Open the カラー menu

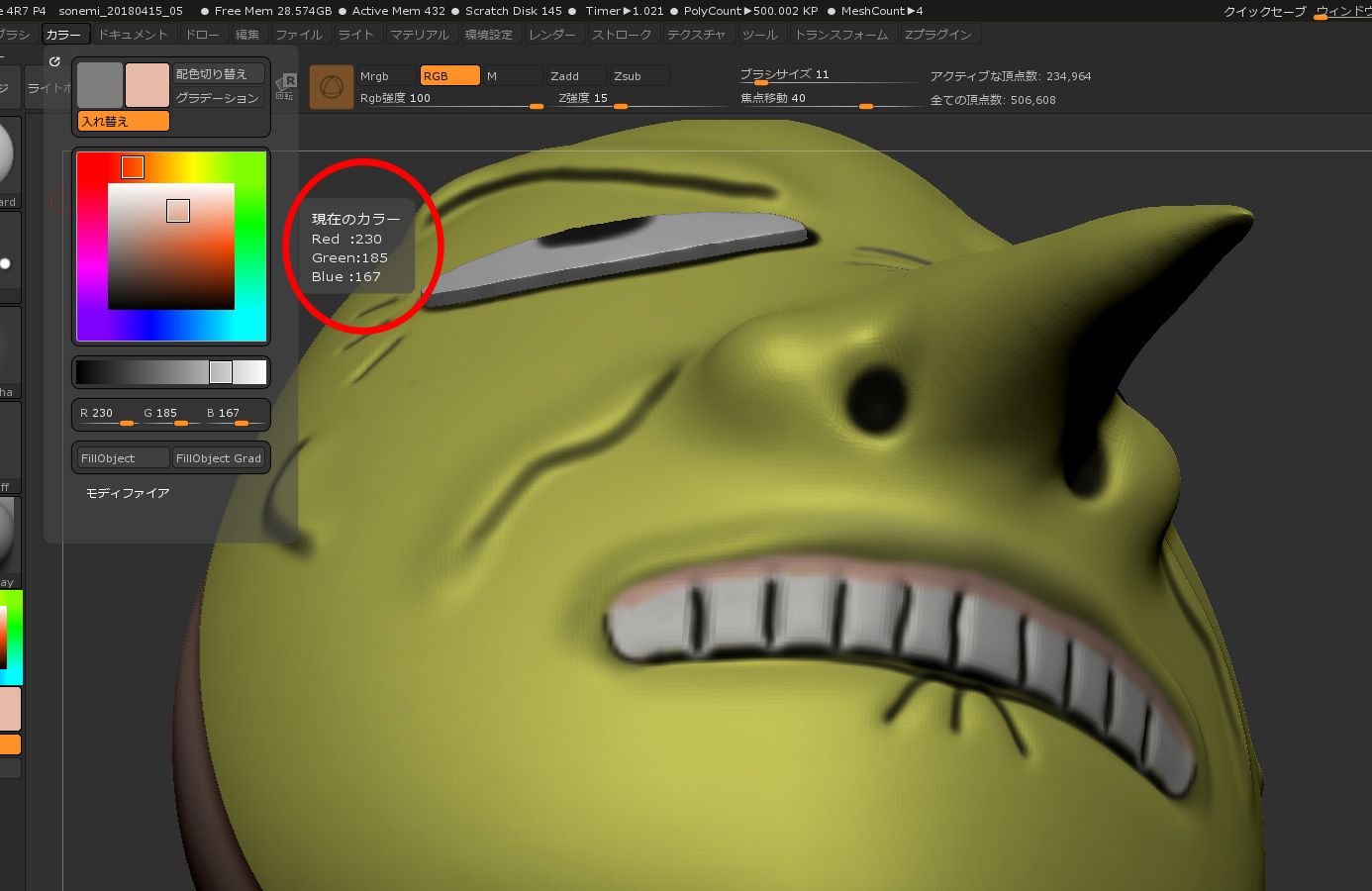pos(63,35)
